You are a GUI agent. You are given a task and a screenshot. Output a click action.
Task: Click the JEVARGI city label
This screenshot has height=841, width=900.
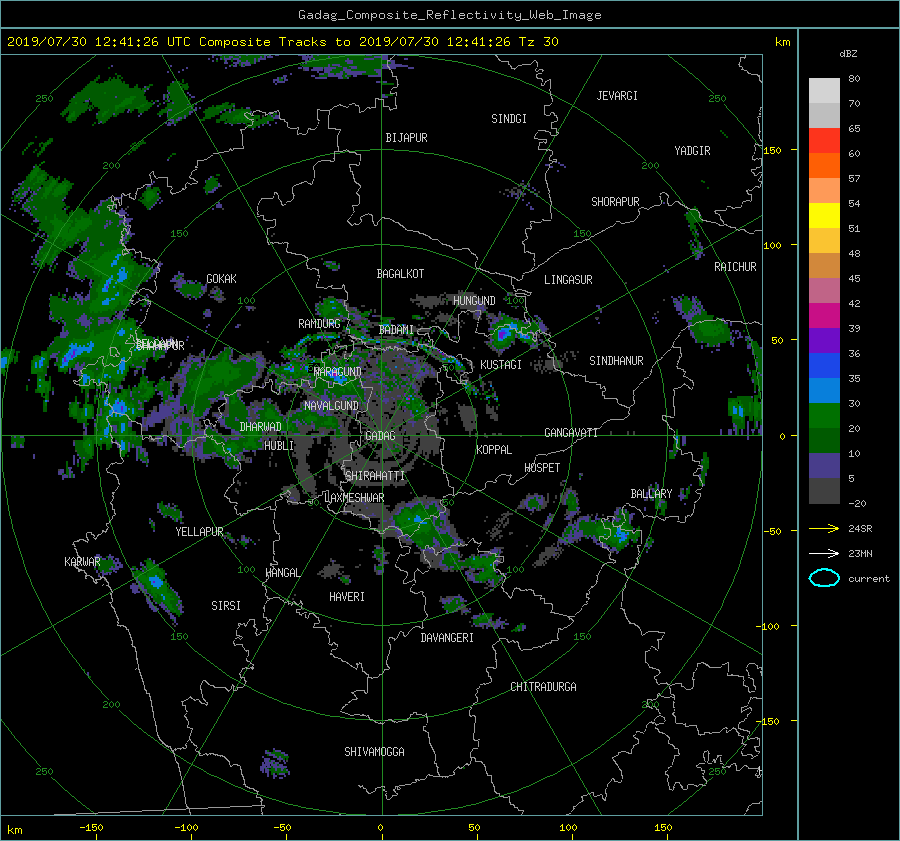click(x=617, y=96)
